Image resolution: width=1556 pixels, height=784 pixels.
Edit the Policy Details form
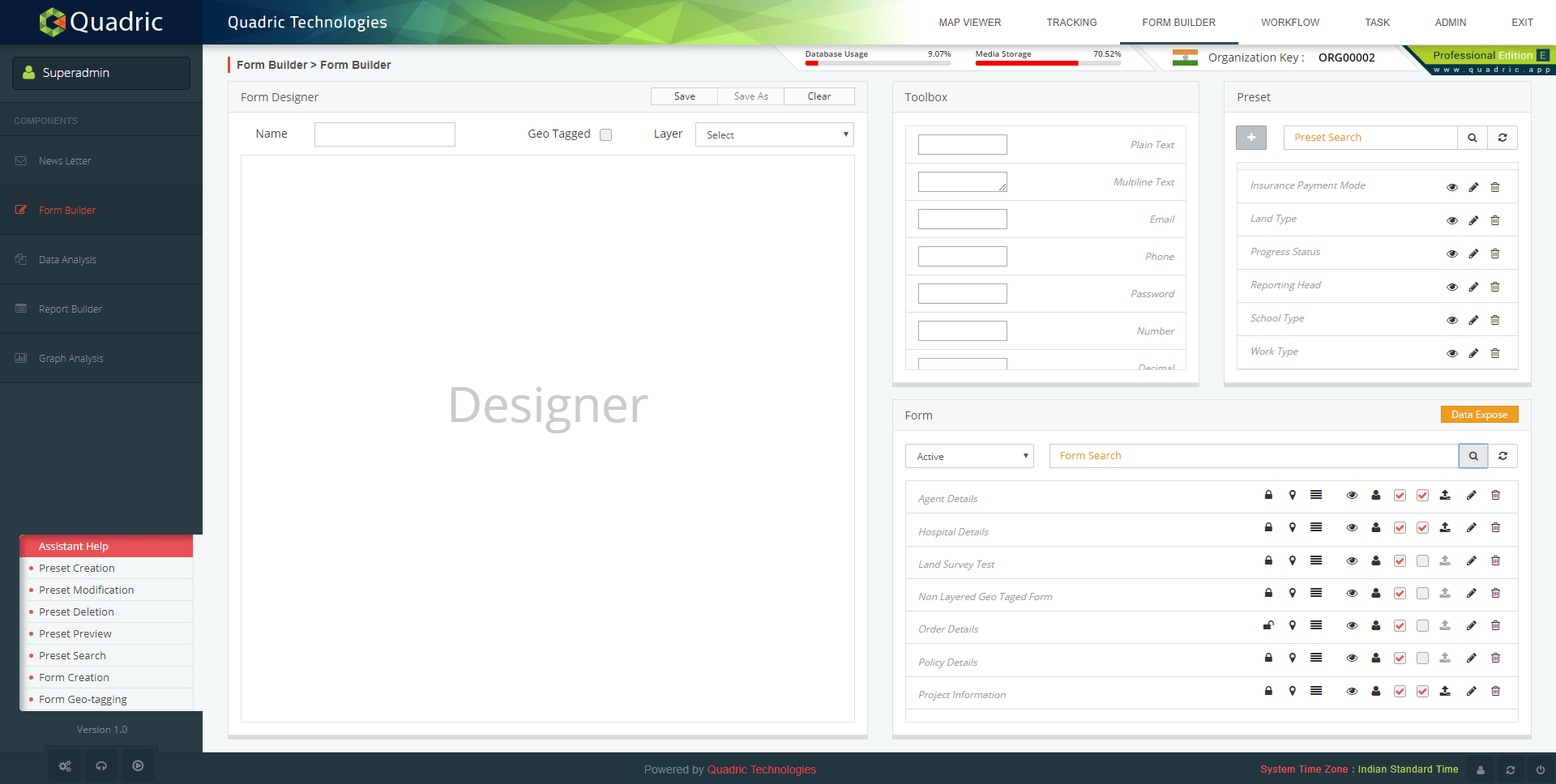click(1471, 658)
